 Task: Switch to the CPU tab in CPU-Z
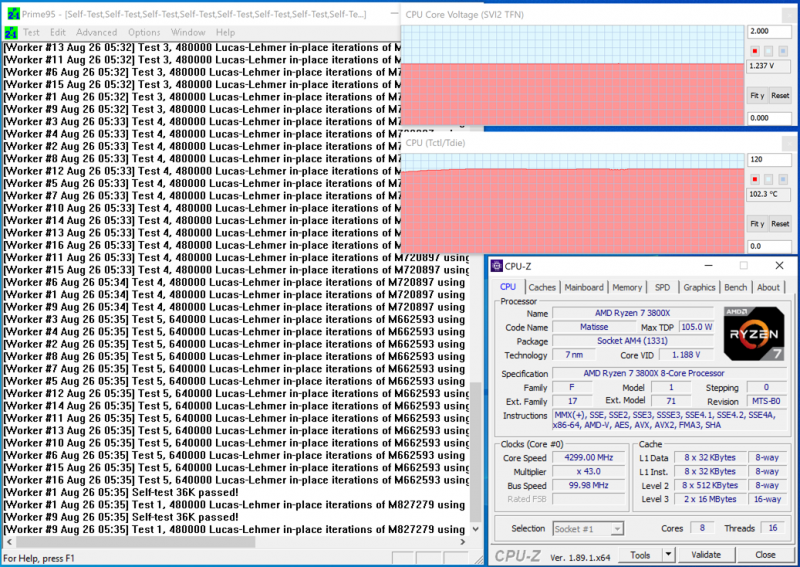click(x=508, y=287)
